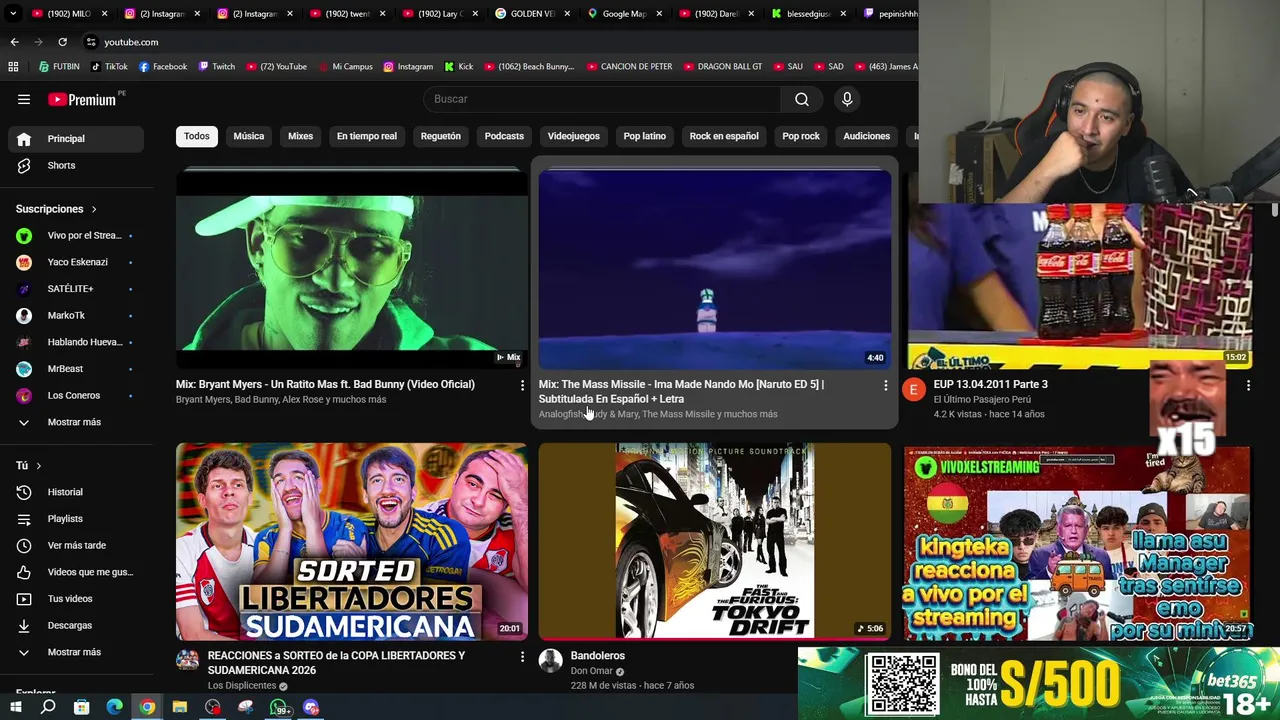
Task: Open MrBeast subscription channel
Action: [x=76, y=369]
